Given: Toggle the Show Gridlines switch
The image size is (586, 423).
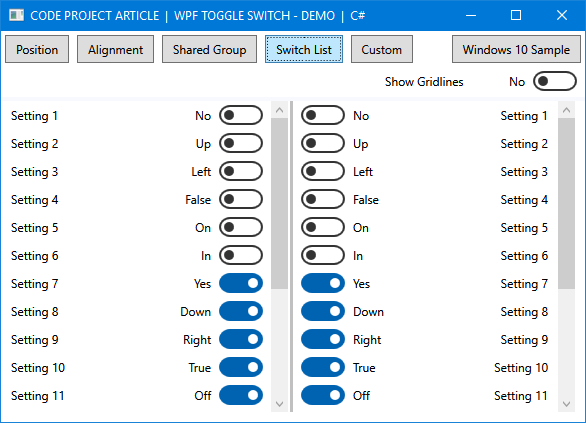Looking at the screenshot, I should (555, 81).
